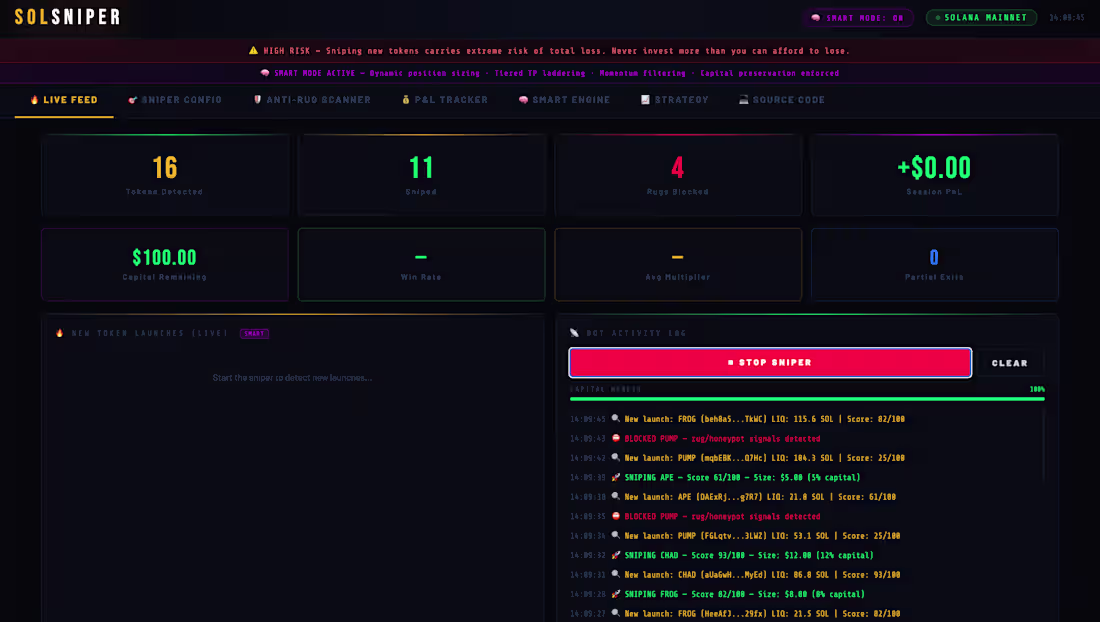Viewport: 1100px width, 622px height.
Task: Open the Anti-Rug Scanner tab
Action: tap(311, 100)
